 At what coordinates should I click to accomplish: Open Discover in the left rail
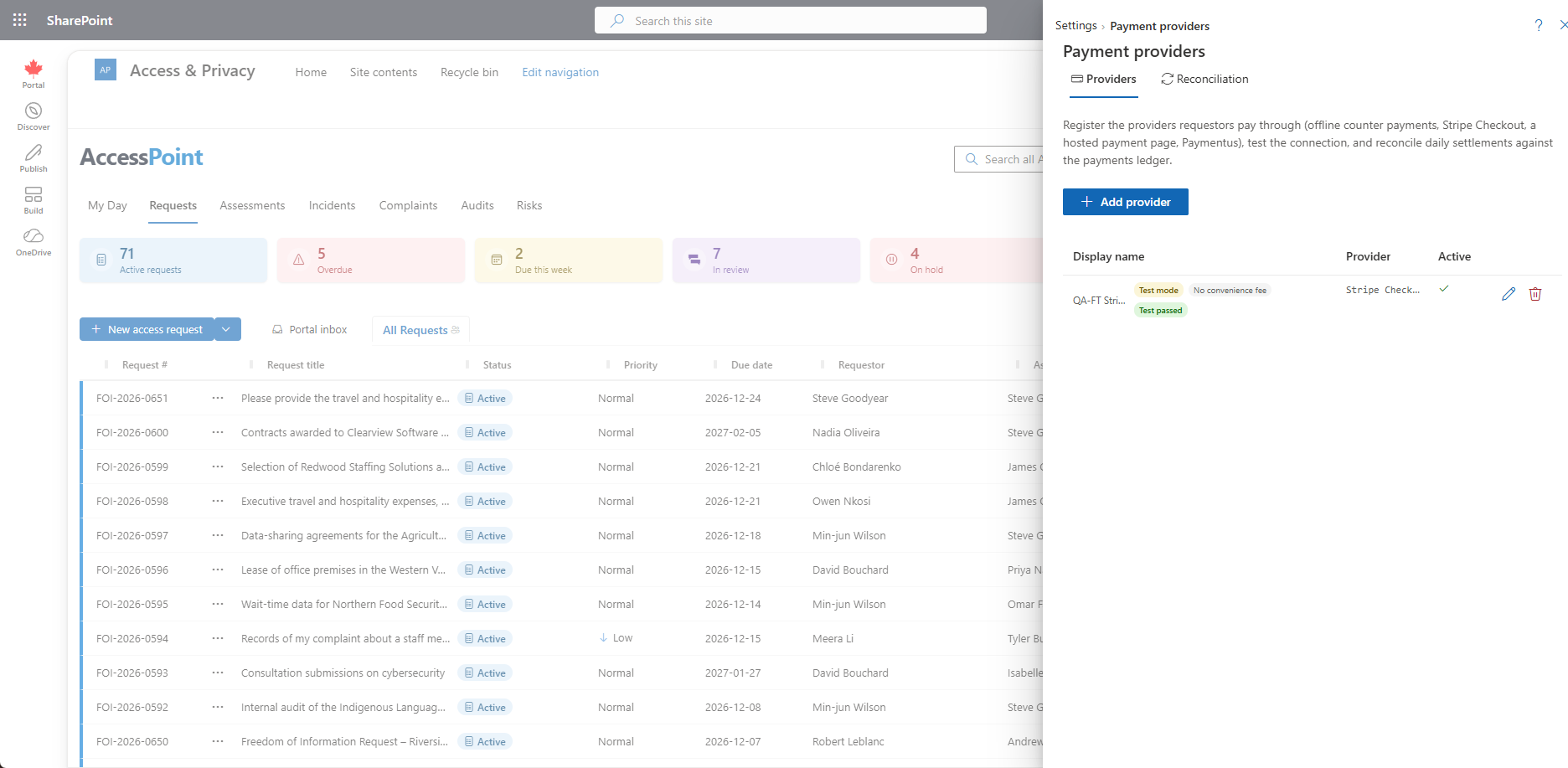34,116
